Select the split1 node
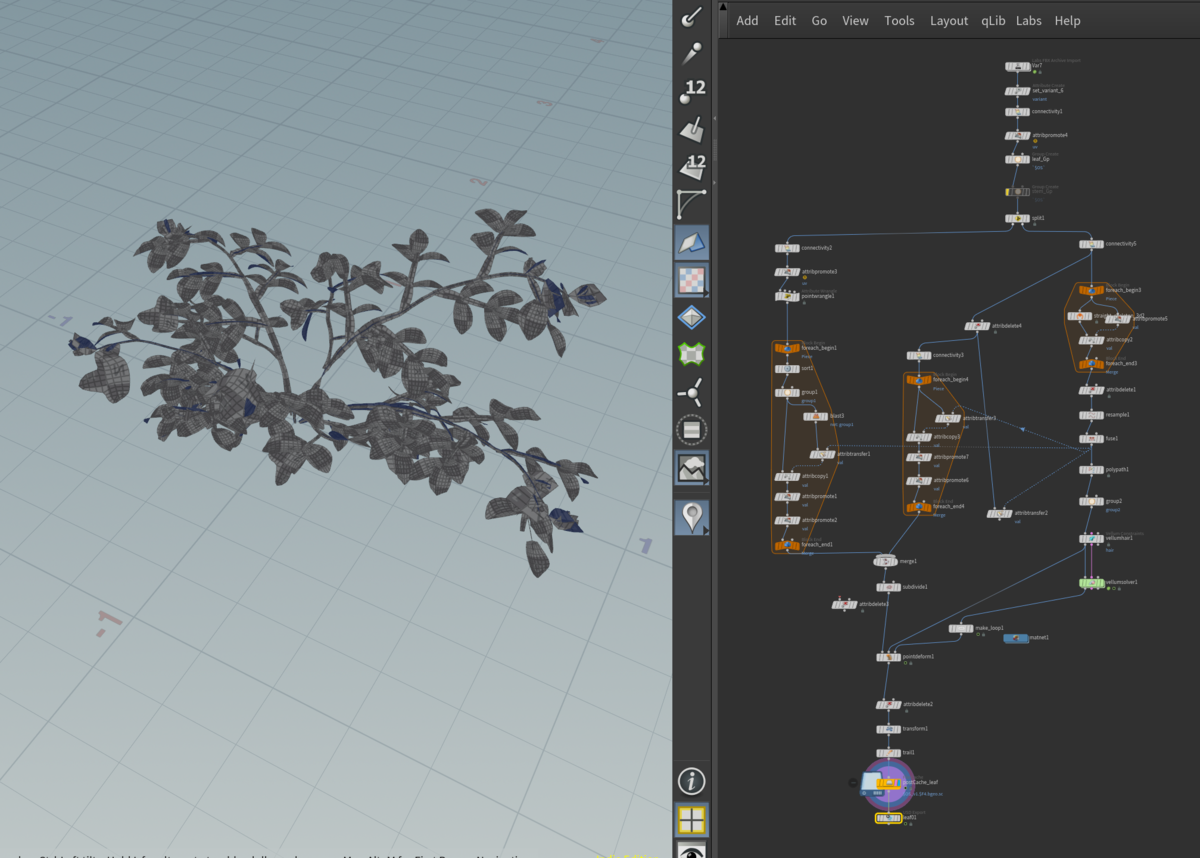The image size is (1200, 858). [x=1017, y=218]
